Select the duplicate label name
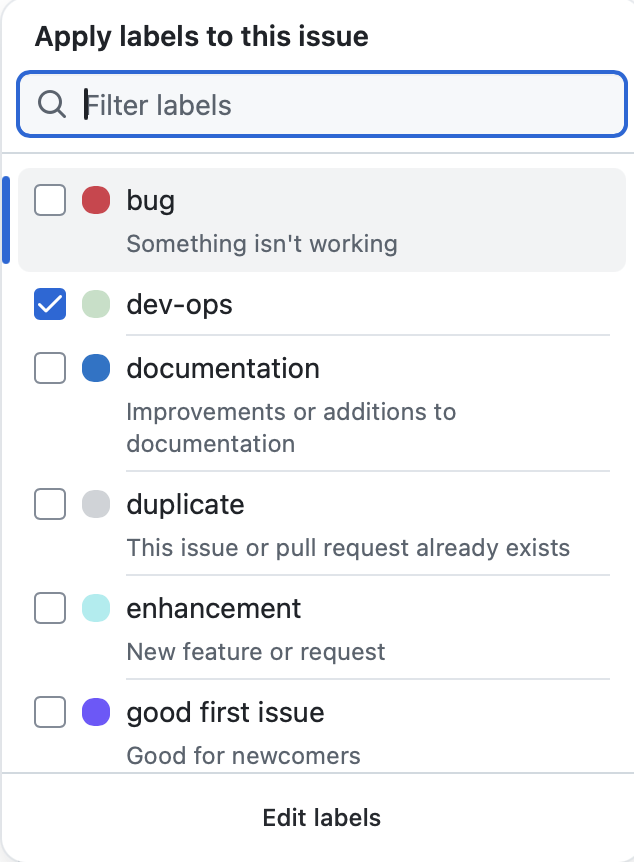The width and height of the screenshot is (634, 862). pos(185,504)
